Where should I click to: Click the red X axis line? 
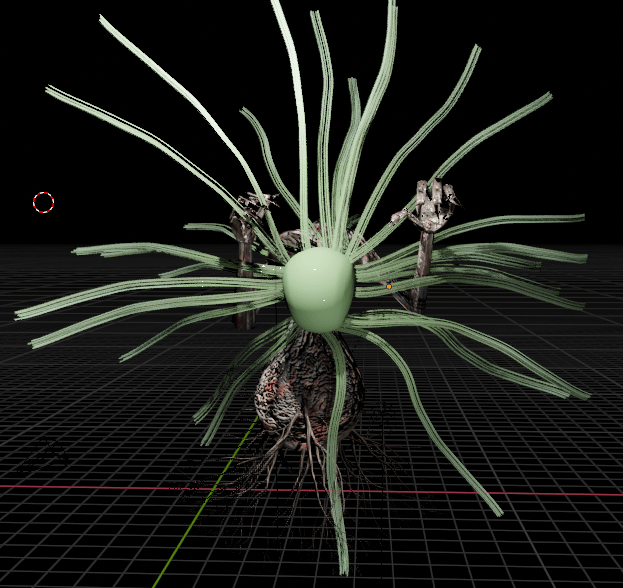[100, 487]
